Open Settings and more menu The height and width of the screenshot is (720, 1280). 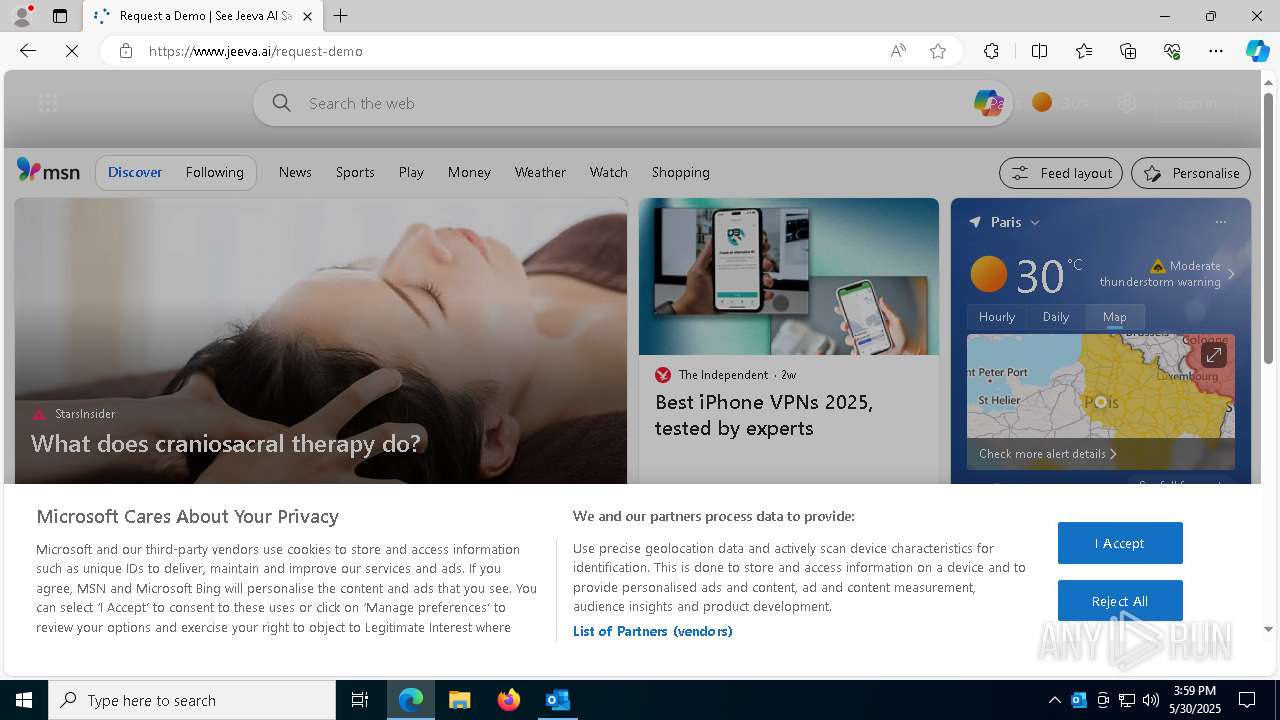click(1216, 51)
